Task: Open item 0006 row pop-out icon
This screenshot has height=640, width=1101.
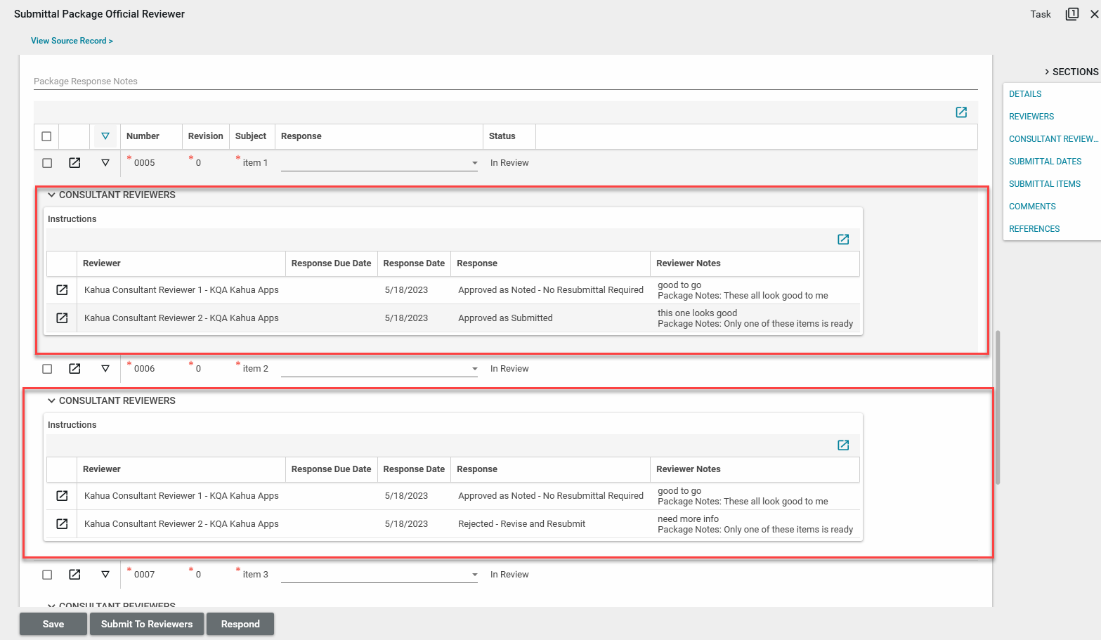Action: (x=74, y=369)
